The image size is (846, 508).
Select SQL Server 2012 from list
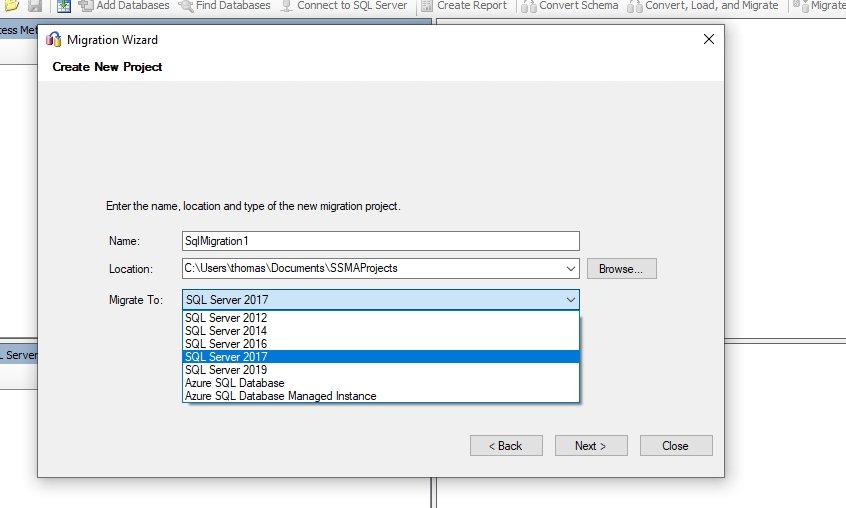click(x=226, y=318)
